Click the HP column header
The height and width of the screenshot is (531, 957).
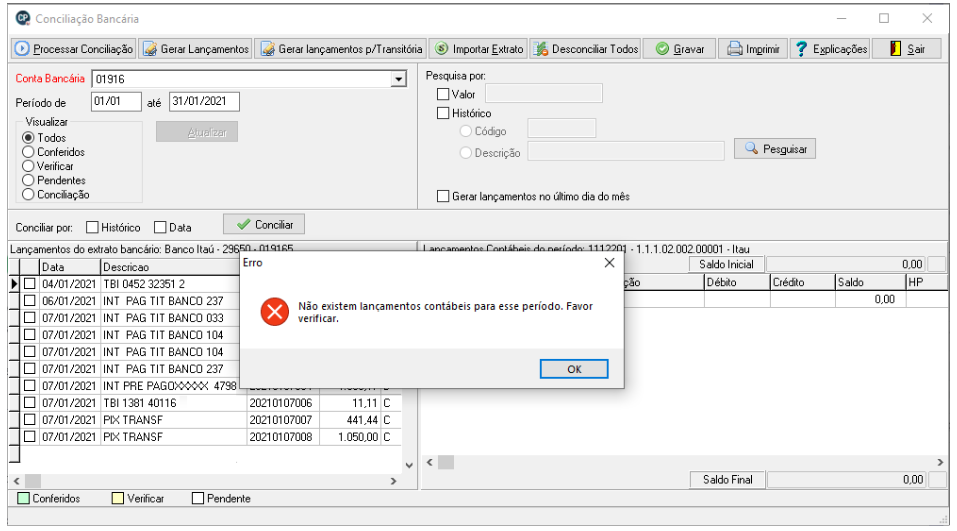(x=926, y=283)
